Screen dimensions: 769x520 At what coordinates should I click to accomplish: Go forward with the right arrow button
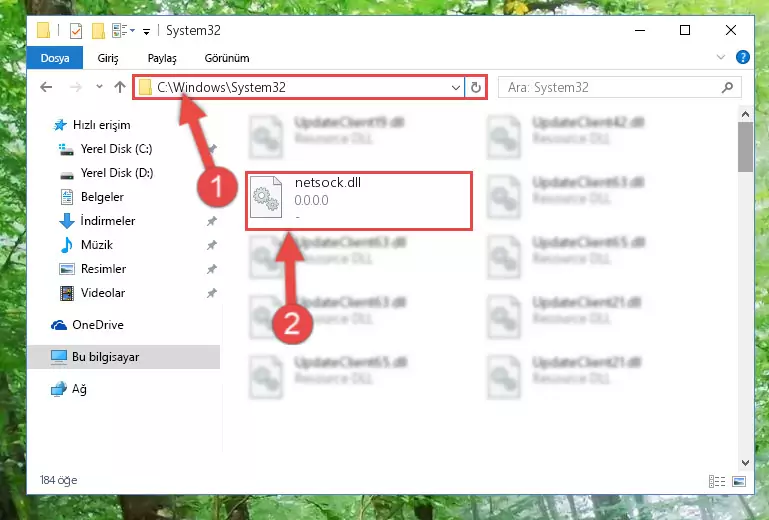76,87
